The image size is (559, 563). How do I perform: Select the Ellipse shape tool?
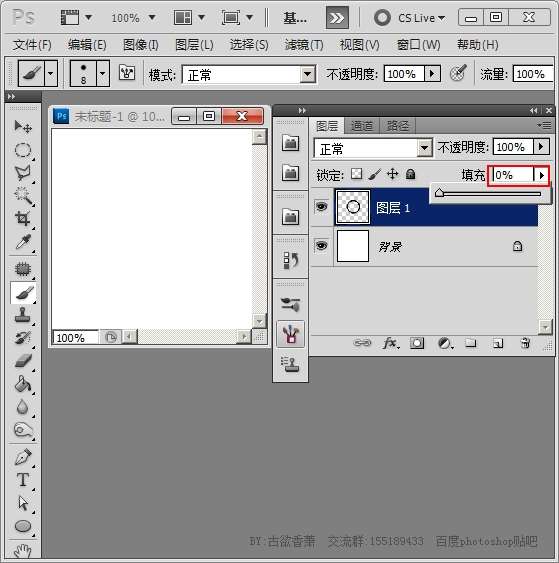click(x=23, y=526)
